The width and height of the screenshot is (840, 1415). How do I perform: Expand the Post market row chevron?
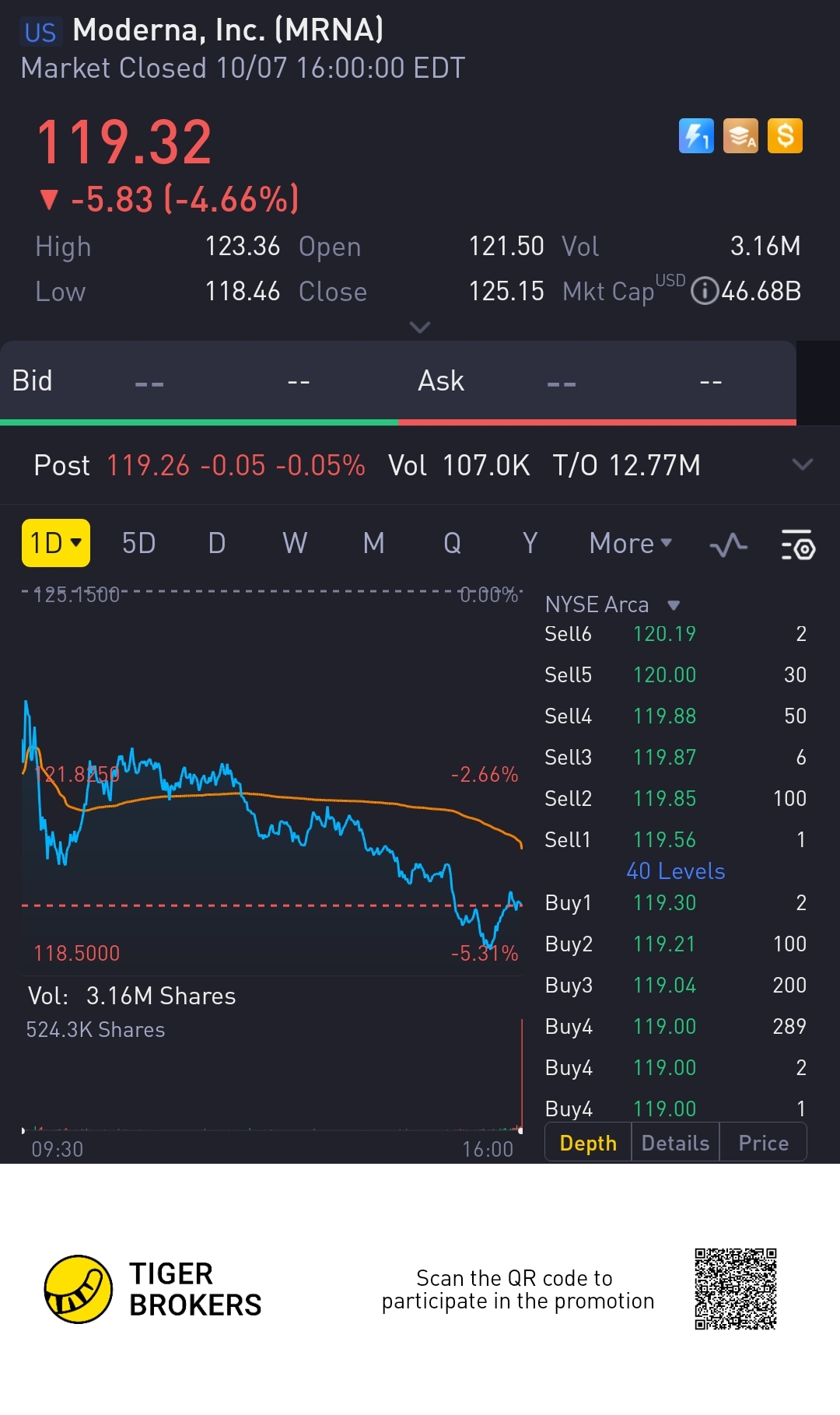pyautogui.click(x=802, y=465)
